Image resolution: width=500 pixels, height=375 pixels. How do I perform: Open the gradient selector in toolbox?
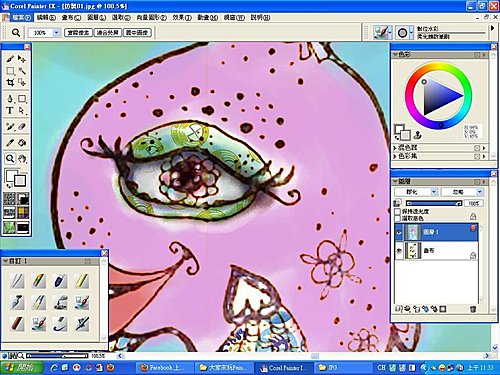(x=23, y=199)
